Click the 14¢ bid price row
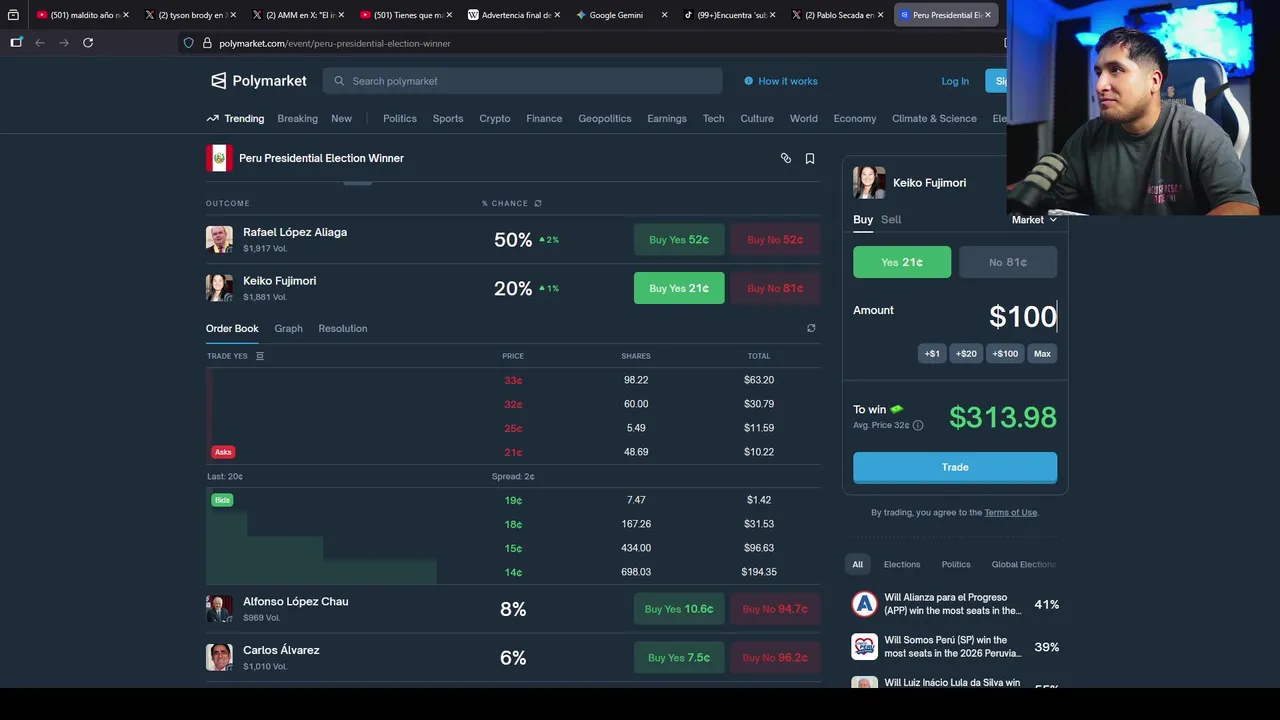This screenshot has width=1280, height=720. (x=513, y=572)
